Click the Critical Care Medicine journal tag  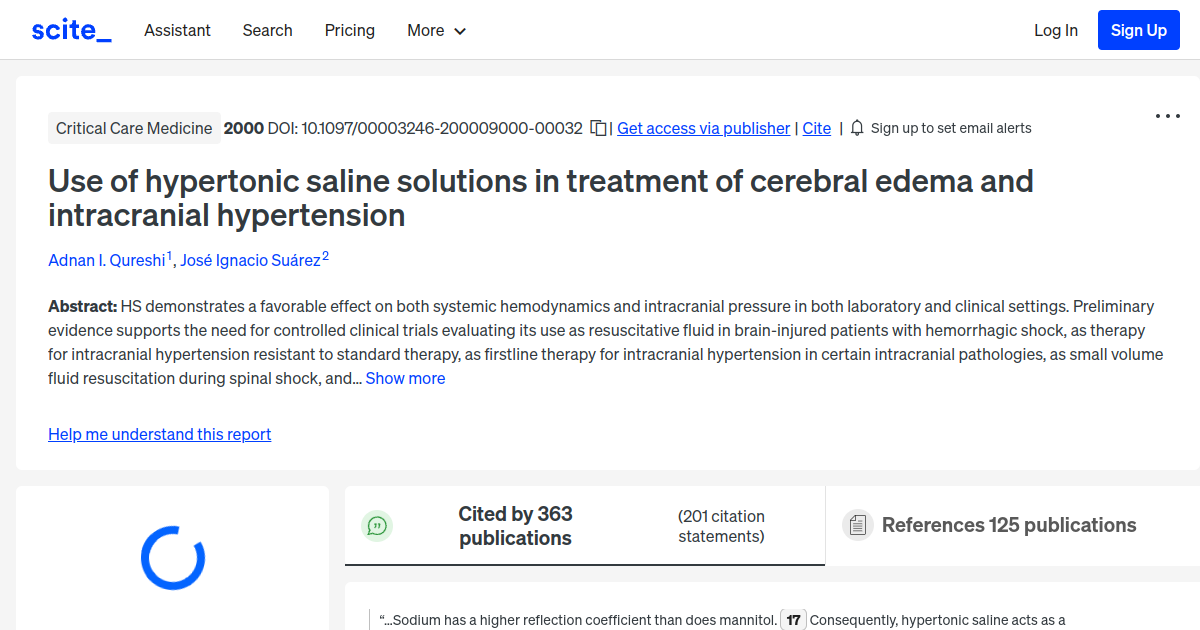[x=134, y=128]
